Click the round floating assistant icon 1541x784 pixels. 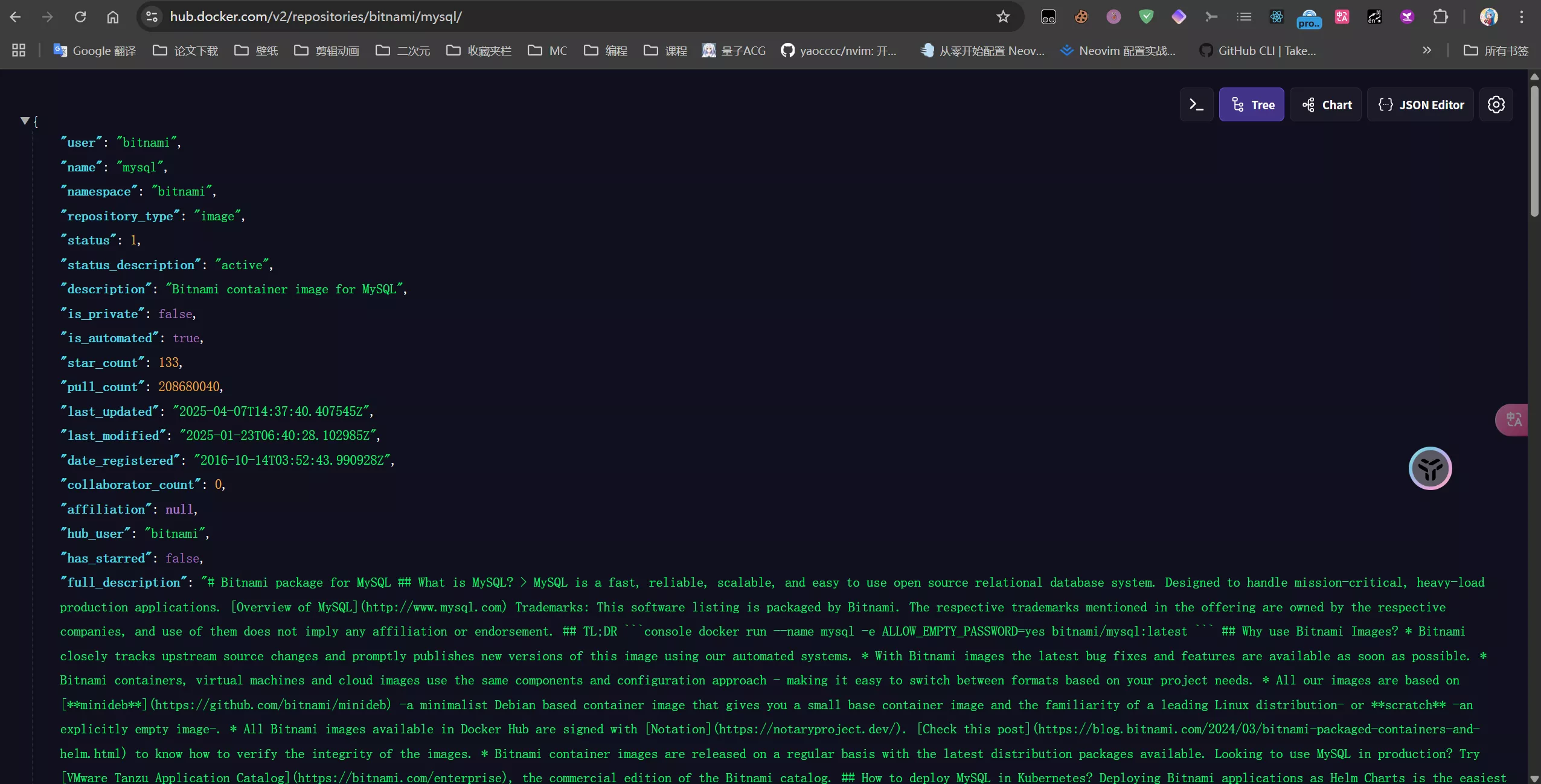coord(1430,468)
